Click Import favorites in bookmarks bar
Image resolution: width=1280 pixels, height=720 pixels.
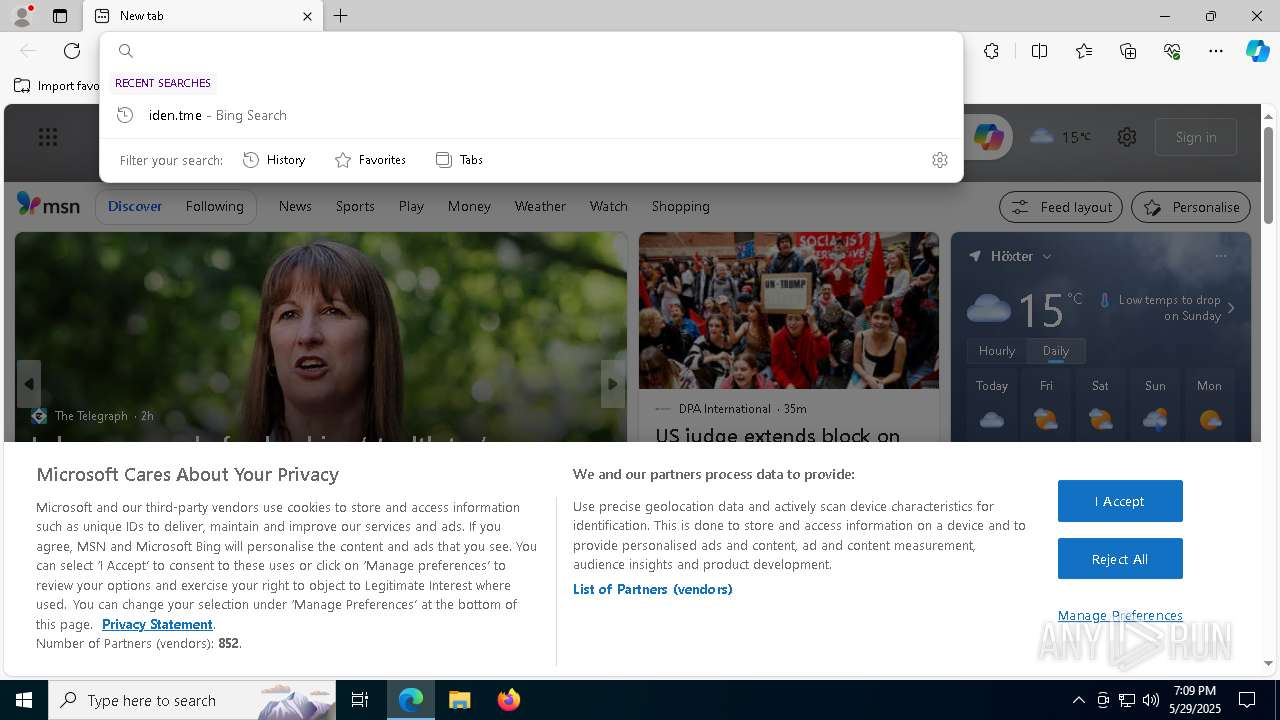pos(57,86)
